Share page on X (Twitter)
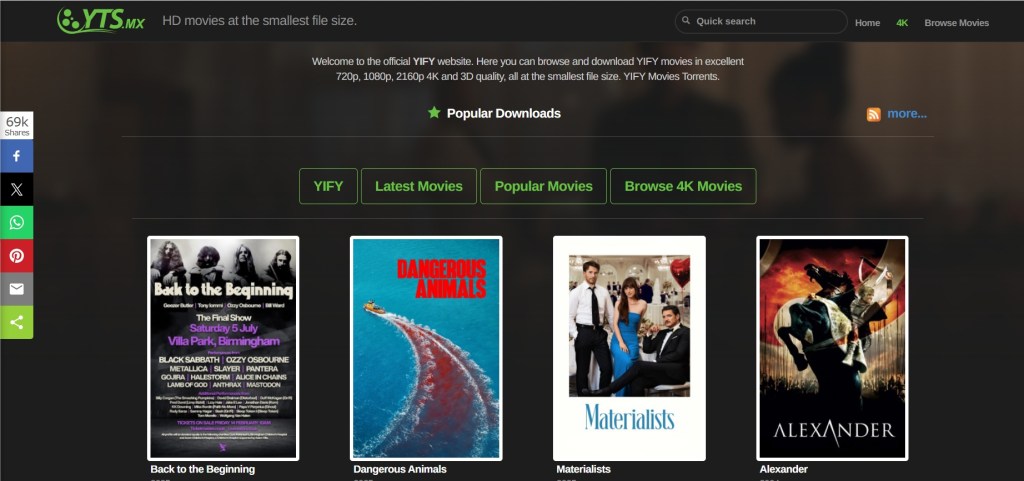This screenshot has height=481, width=1024. [17, 189]
